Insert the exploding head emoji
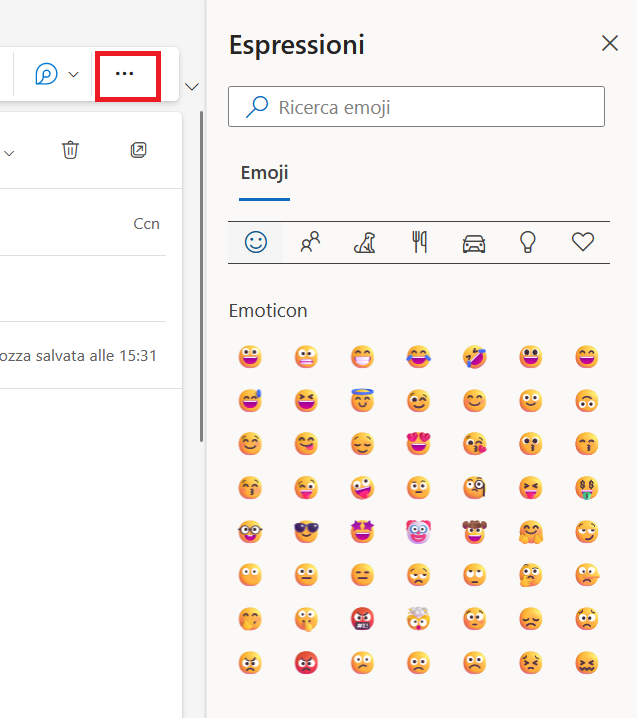The height and width of the screenshot is (718, 637). tap(419, 618)
